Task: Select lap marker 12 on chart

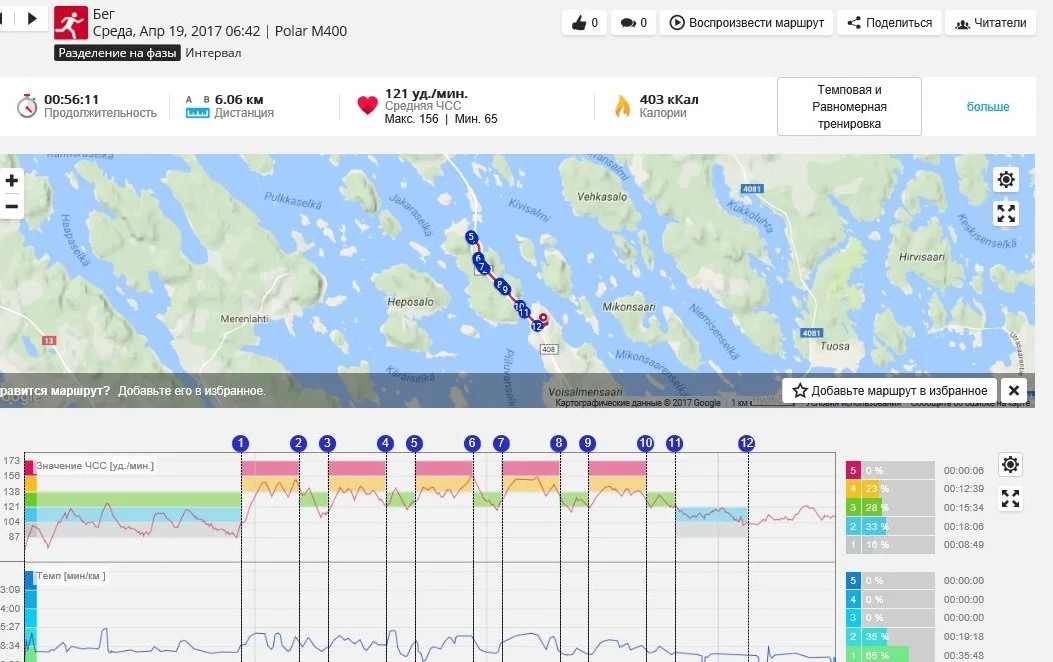Action: point(747,443)
